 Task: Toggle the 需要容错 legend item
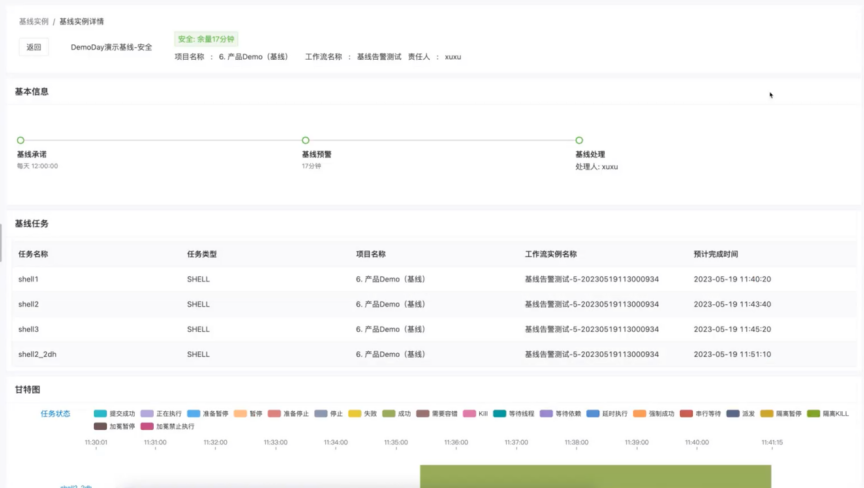pos(437,414)
